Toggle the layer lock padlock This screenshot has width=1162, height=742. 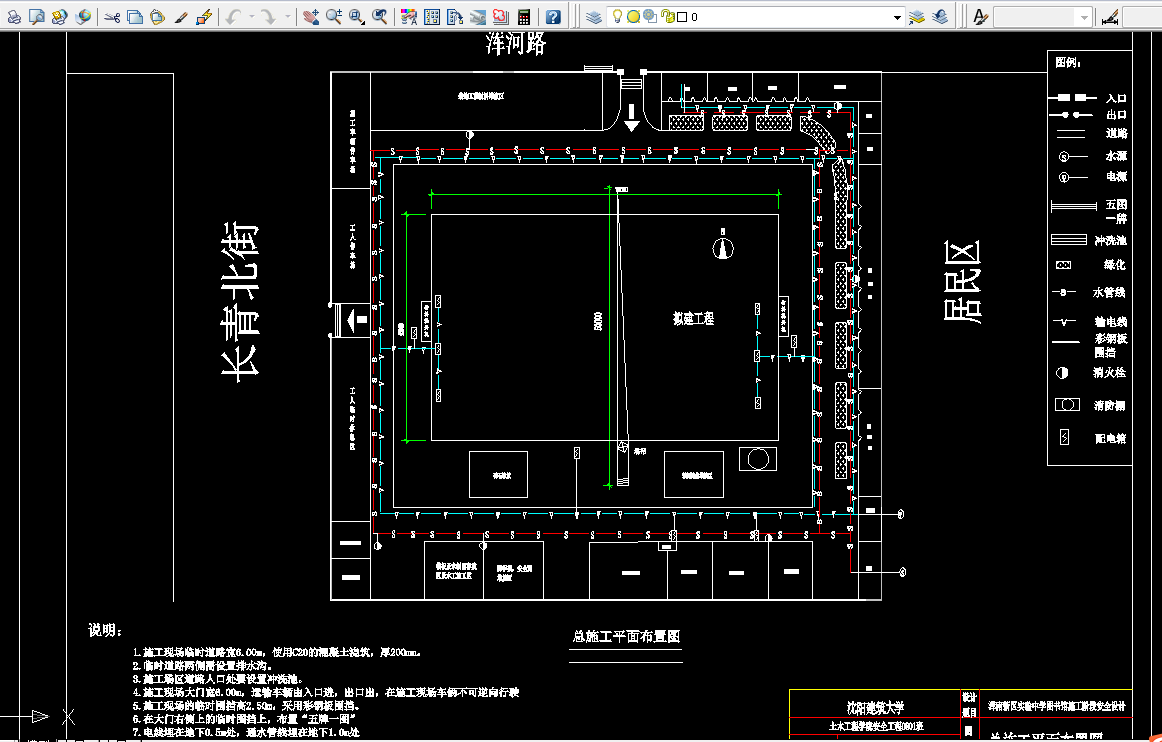(668, 15)
